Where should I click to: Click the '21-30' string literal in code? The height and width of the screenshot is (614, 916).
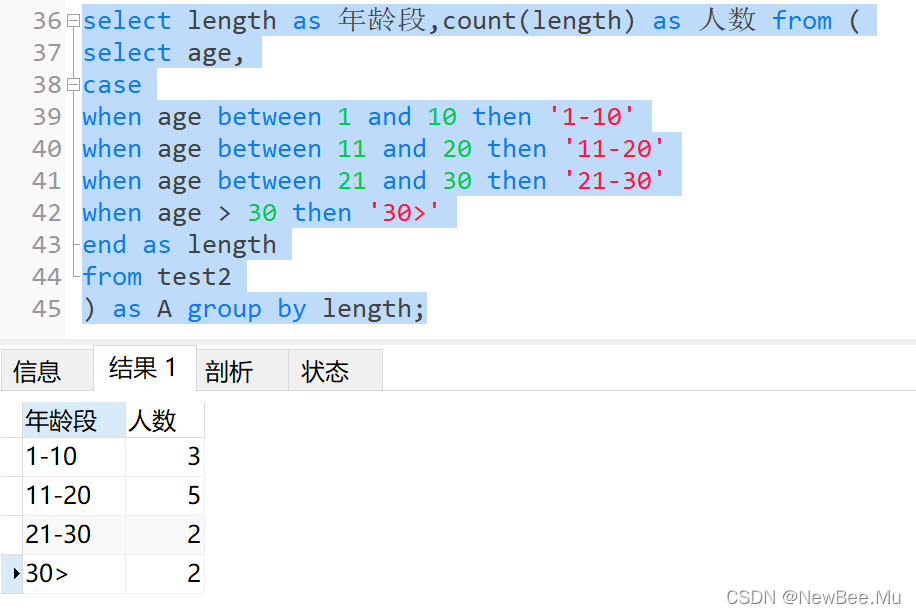pyautogui.click(x=615, y=181)
